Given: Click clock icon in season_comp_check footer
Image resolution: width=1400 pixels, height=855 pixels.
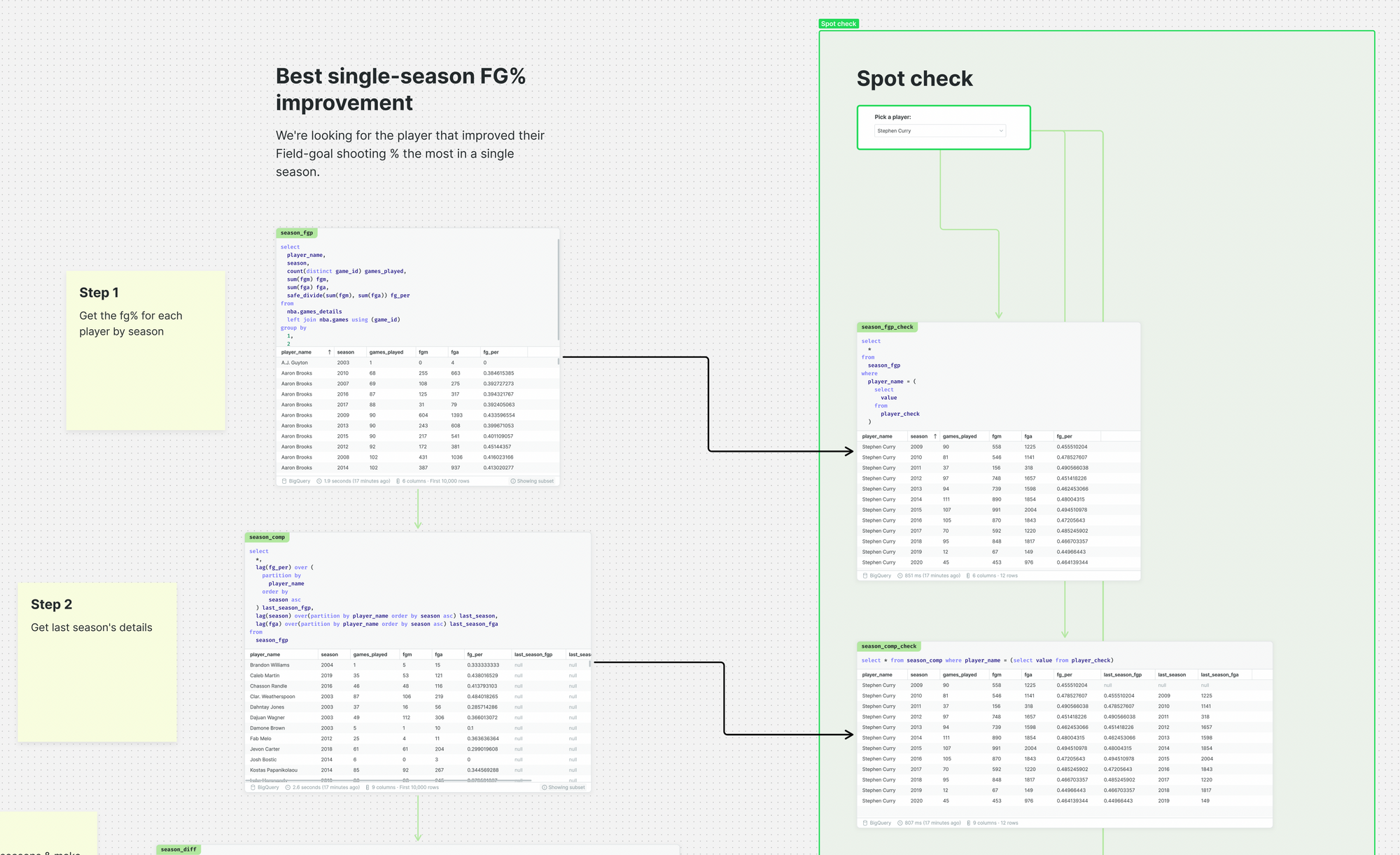Looking at the screenshot, I should 900,823.
